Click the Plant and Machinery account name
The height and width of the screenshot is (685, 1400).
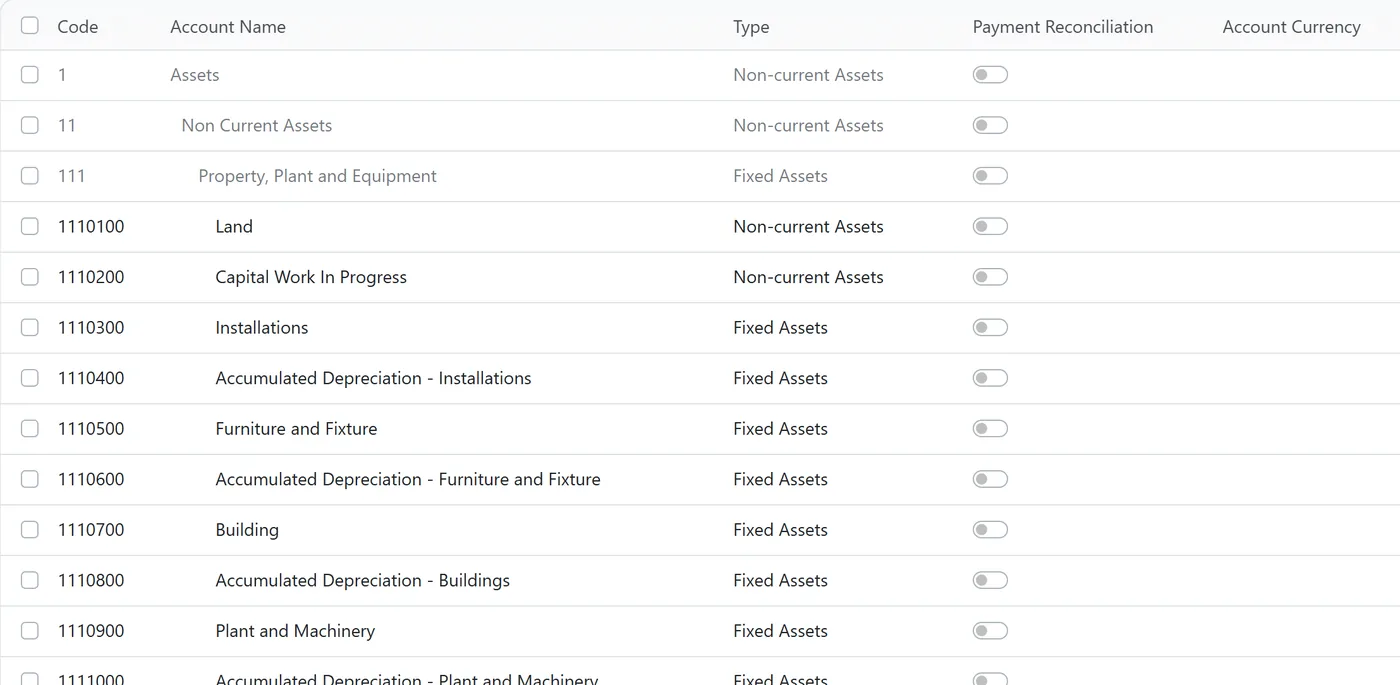[295, 630]
